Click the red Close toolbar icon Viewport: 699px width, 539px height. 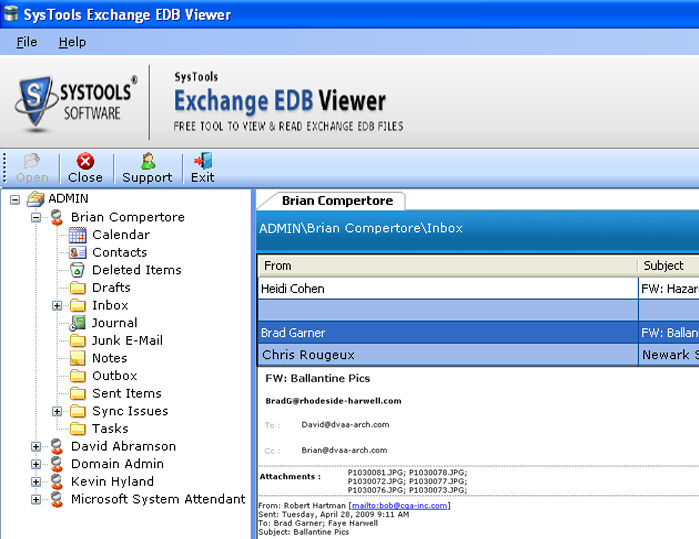85,161
